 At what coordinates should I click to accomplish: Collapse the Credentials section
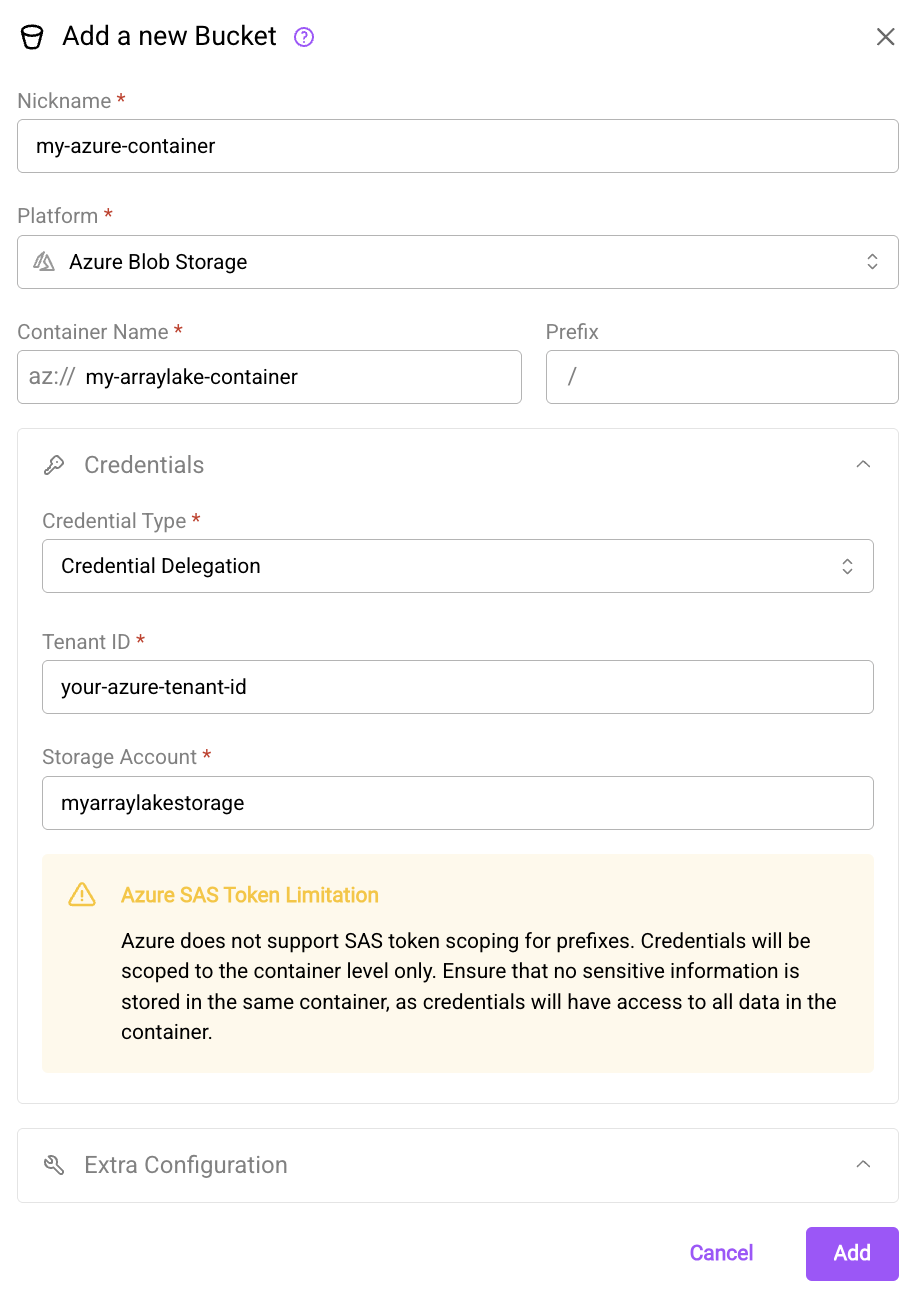coord(862,464)
